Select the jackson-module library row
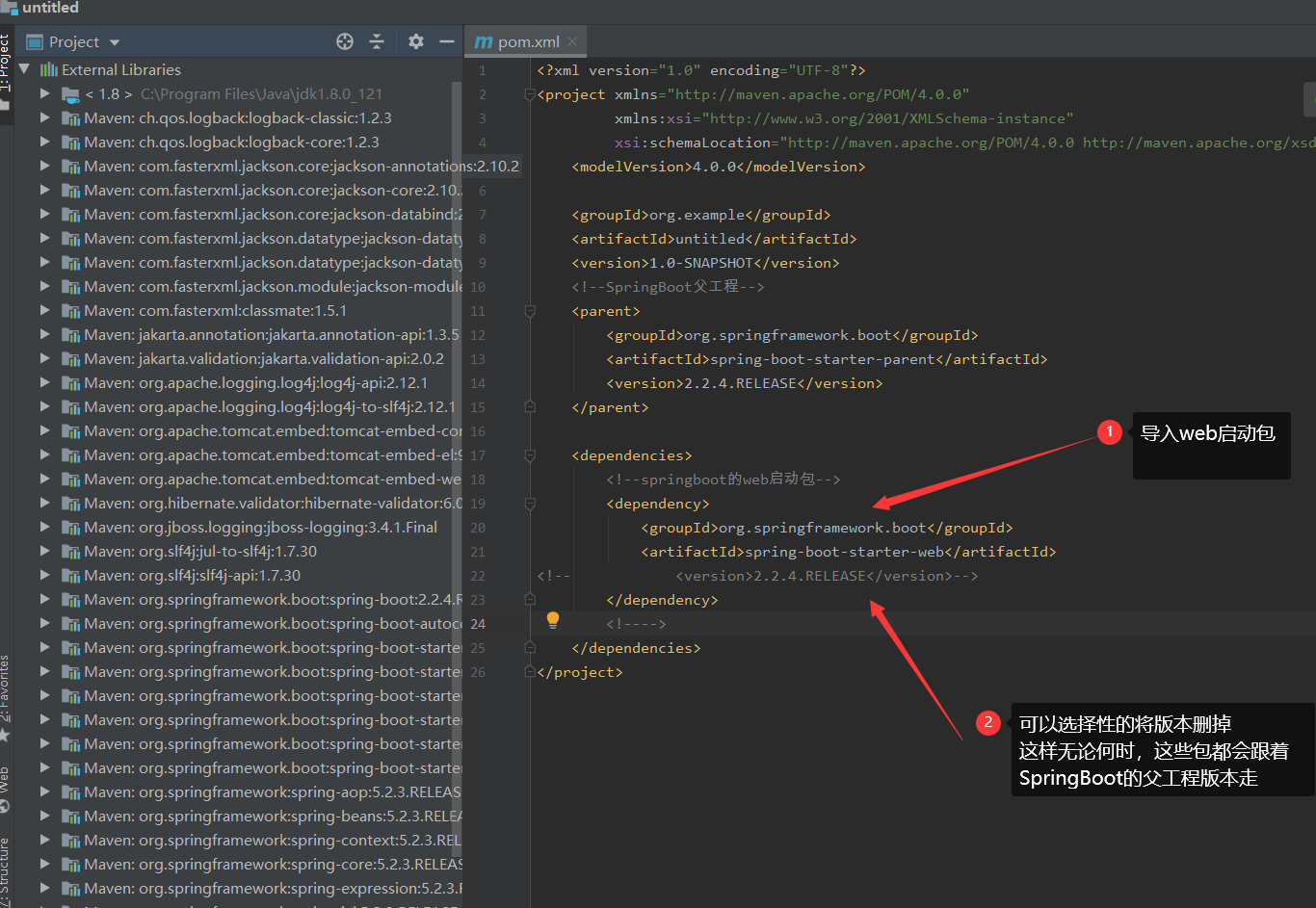Image resolution: width=1316 pixels, height=908 pixels. click(238, 286)
